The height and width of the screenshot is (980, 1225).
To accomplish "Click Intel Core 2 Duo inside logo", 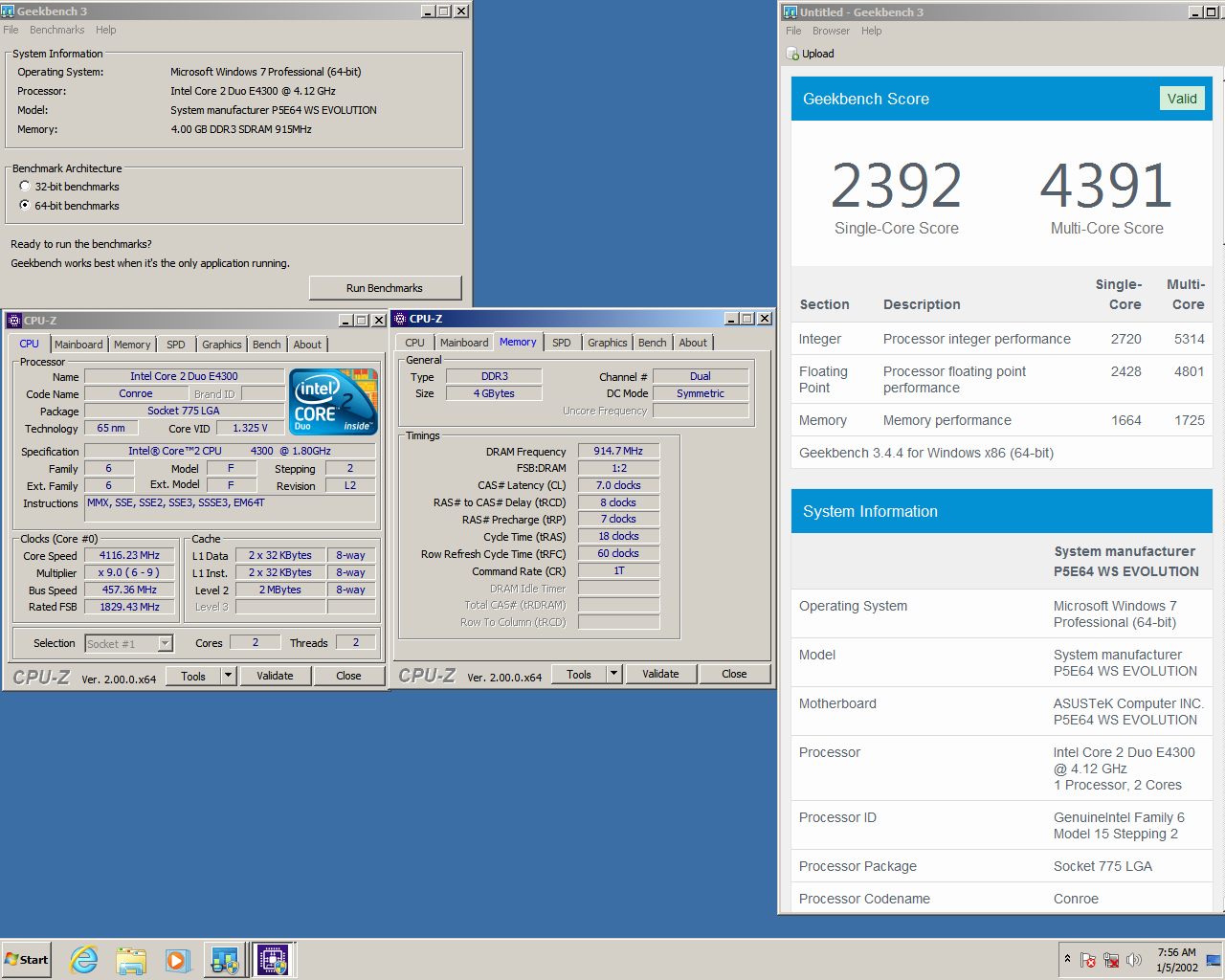I will coord(334,401).
